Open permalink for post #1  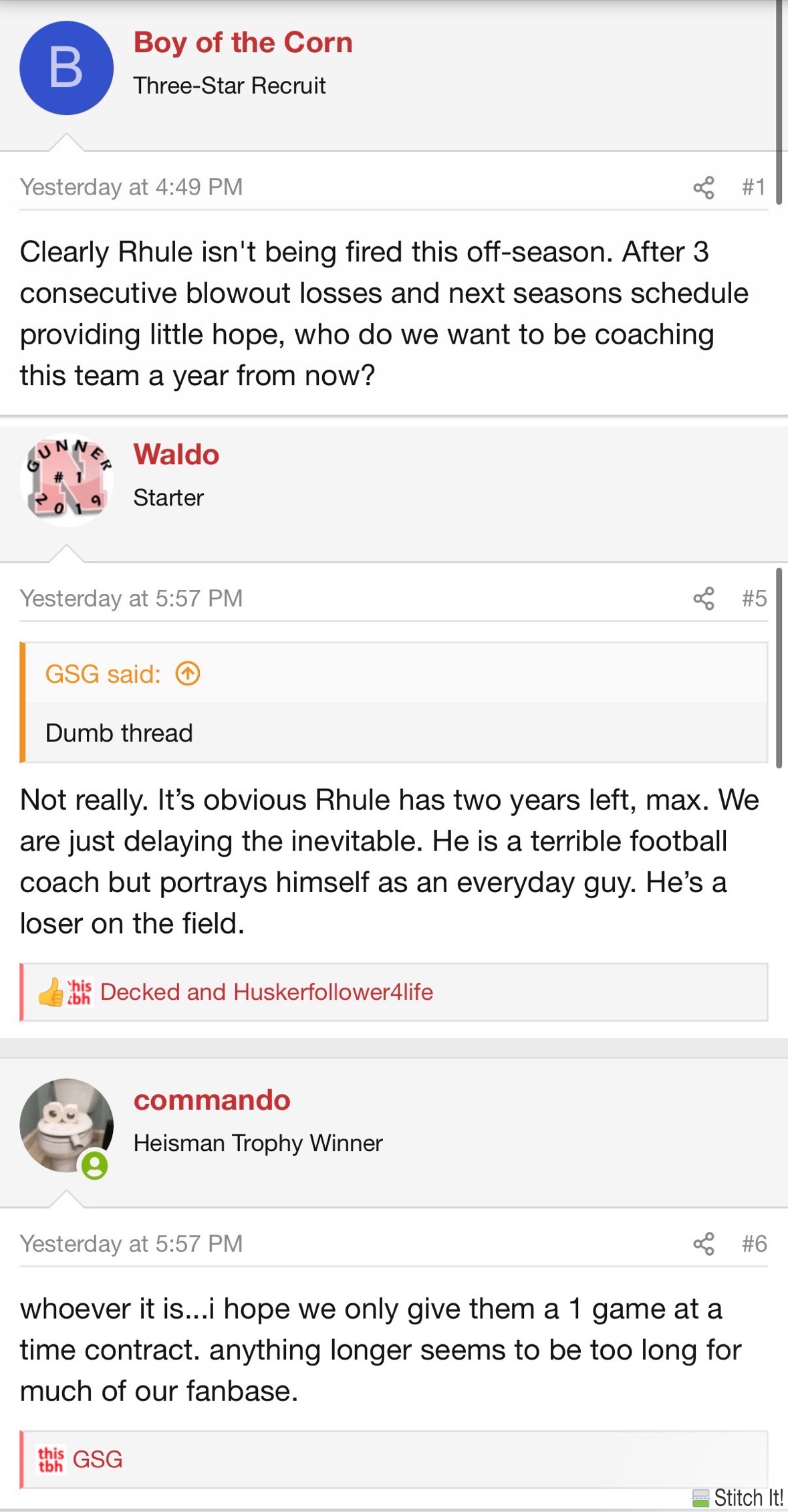[753, 187]
